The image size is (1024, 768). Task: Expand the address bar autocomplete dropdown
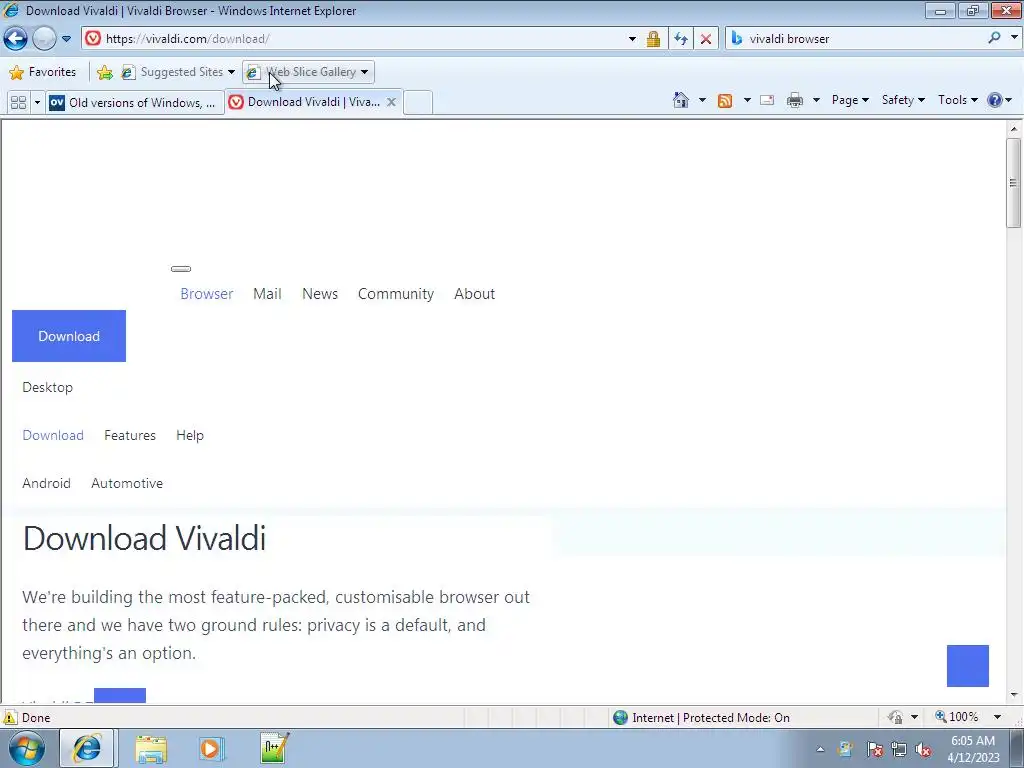(x=632, y=39)
